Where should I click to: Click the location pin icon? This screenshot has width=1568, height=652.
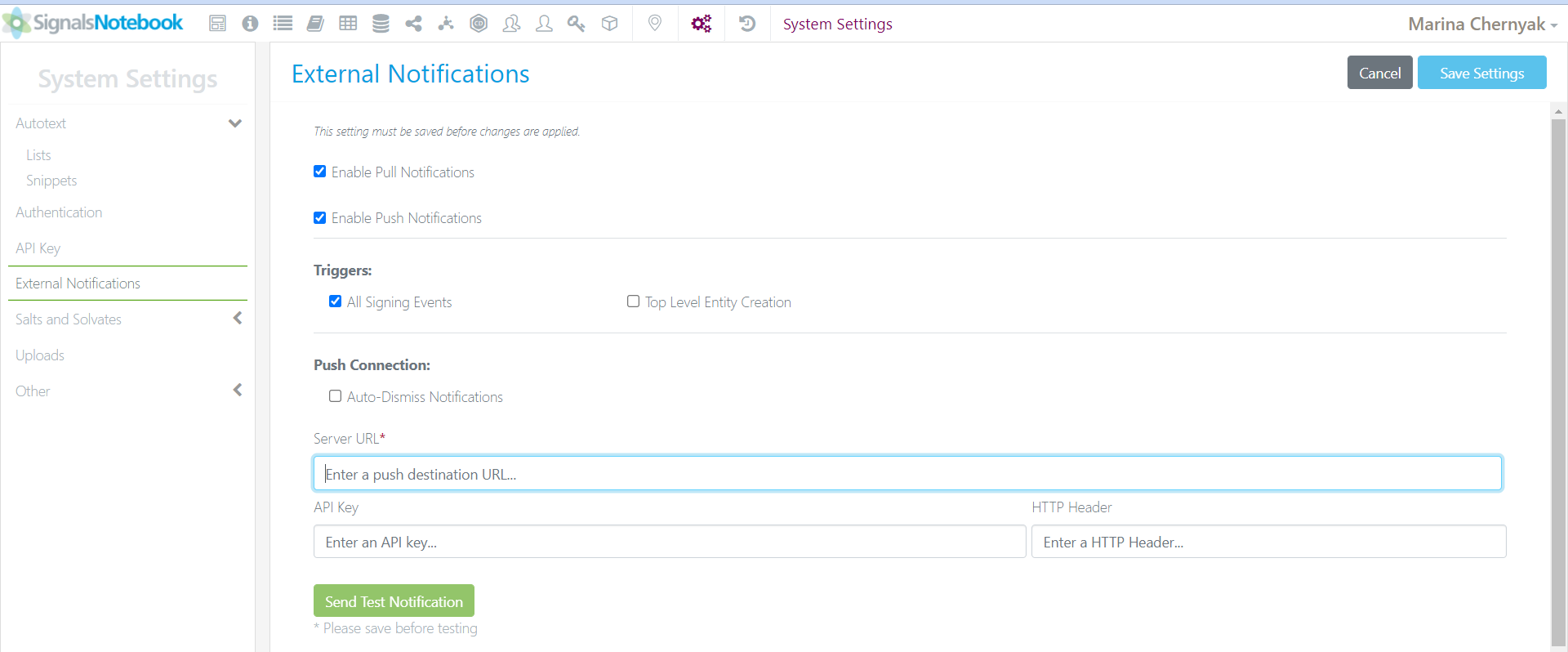[x=654, y=24]
